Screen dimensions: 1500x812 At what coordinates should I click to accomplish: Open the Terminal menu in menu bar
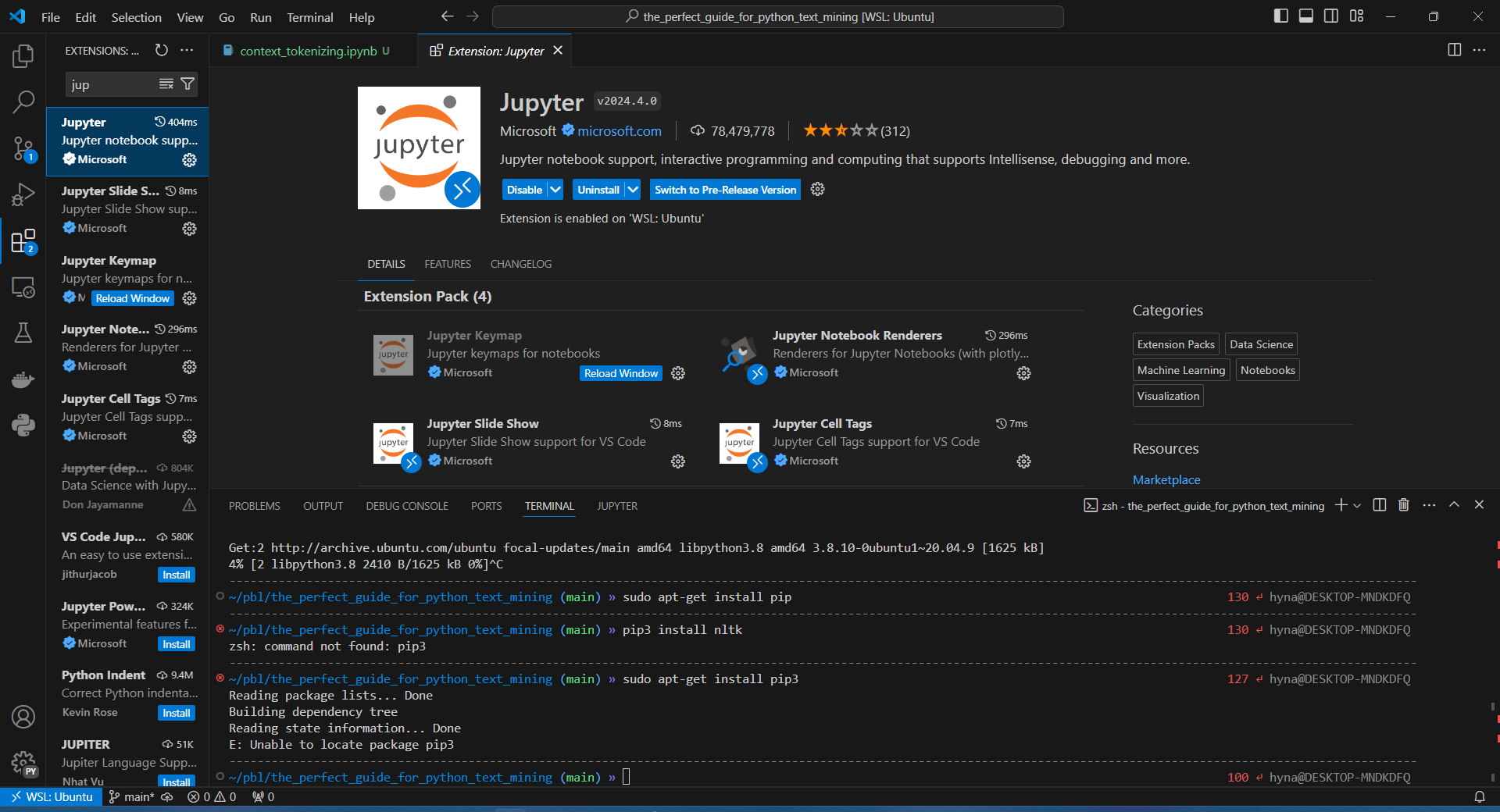click(x=309, y=17)
